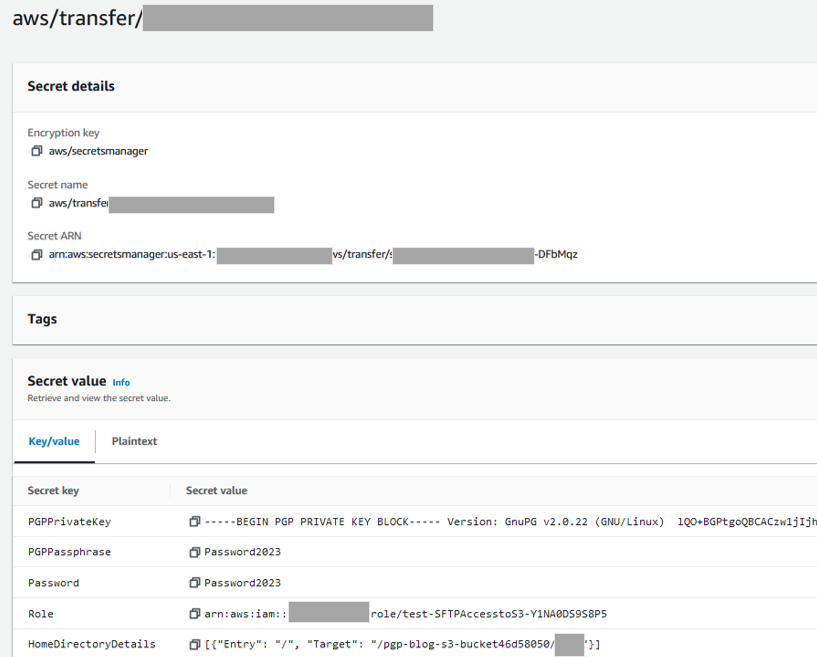The image size is (817, 657).
Task: Select the Password2023 passphrase text
Action: tap(240, 551)
